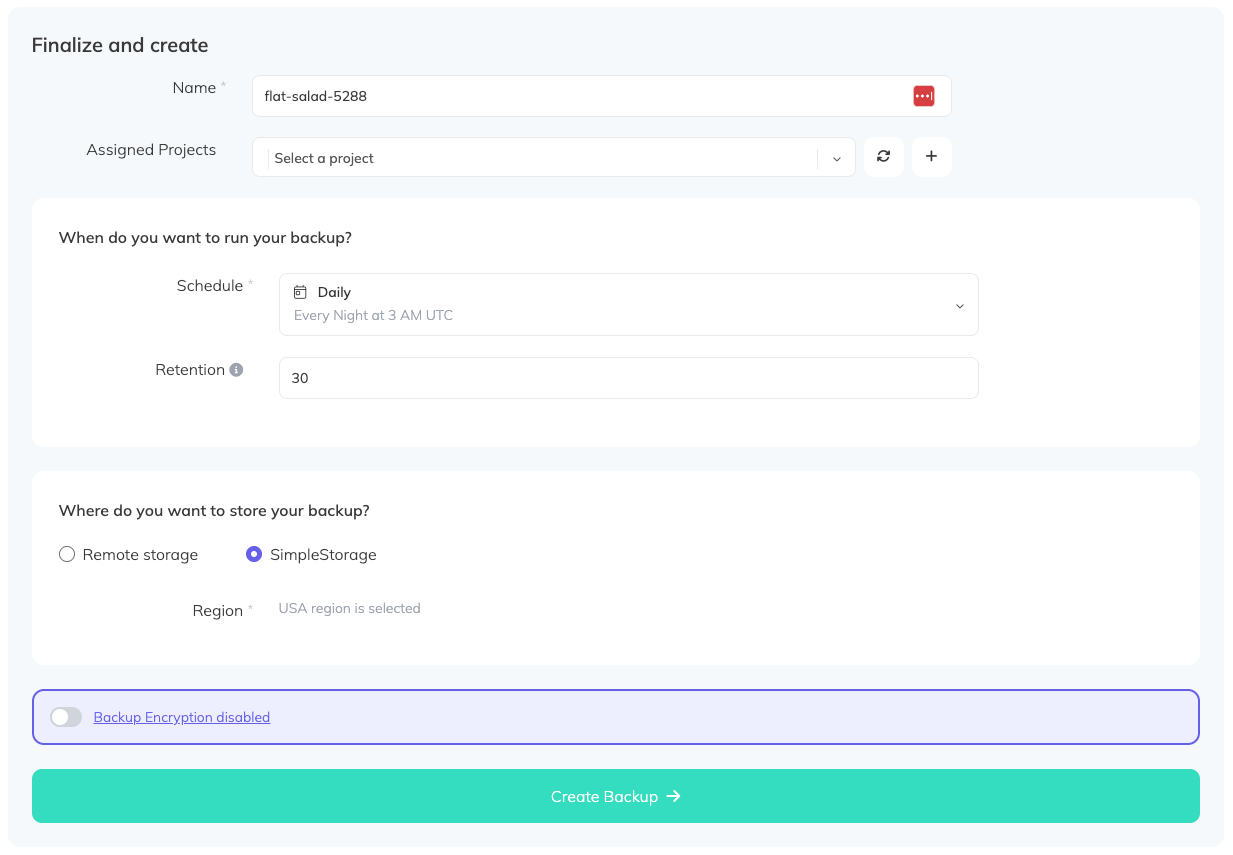The image size is (1233, 855).
Task: Click the SimpleStorage label text
Action: coord(323,555)
